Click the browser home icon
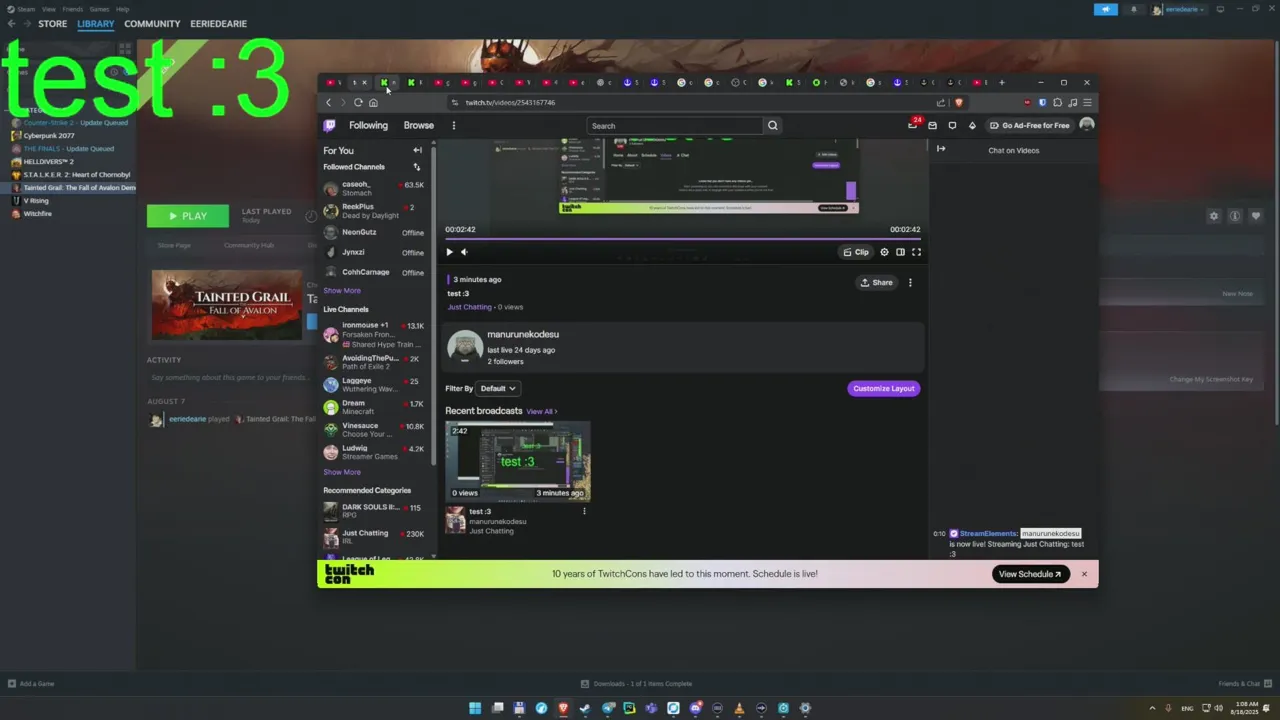Image resolution: width=1280 pixels, height=720 pixels. [373, 102]
